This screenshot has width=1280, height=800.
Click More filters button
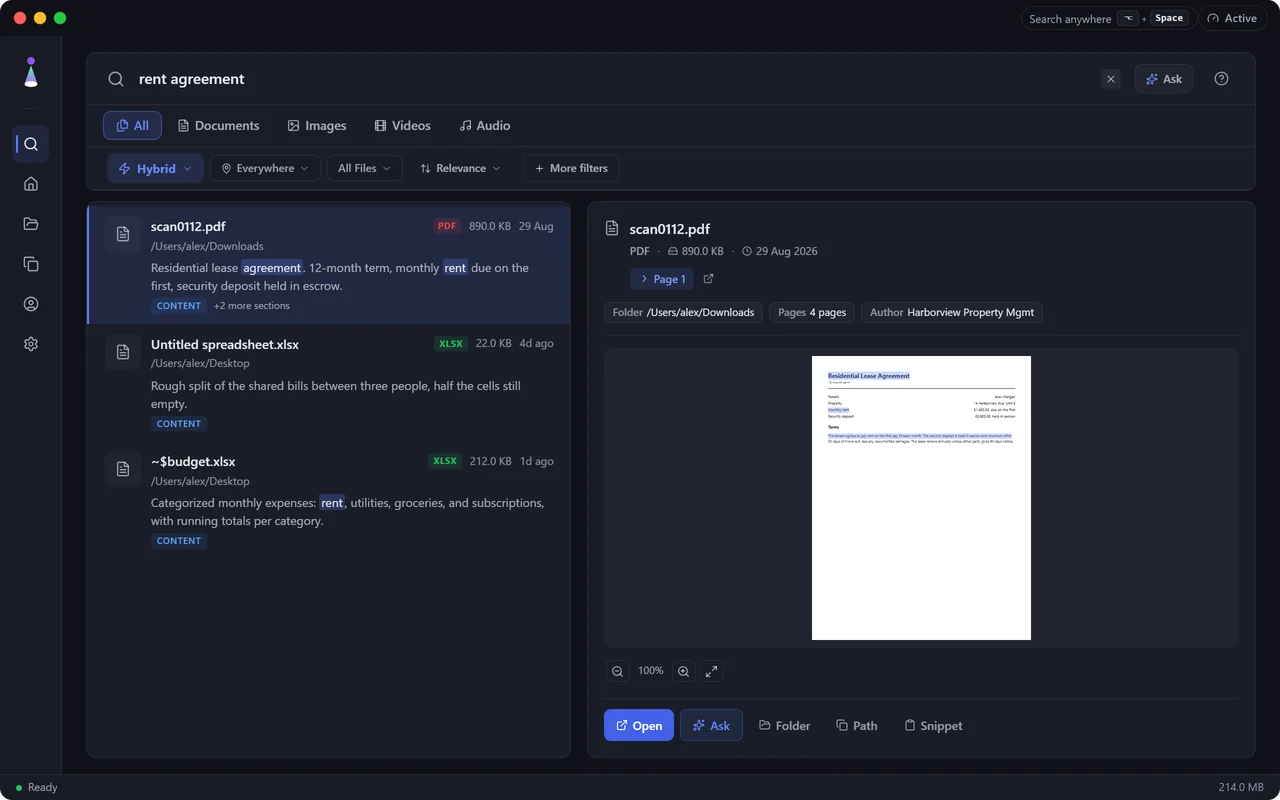(x=571, y=168)
